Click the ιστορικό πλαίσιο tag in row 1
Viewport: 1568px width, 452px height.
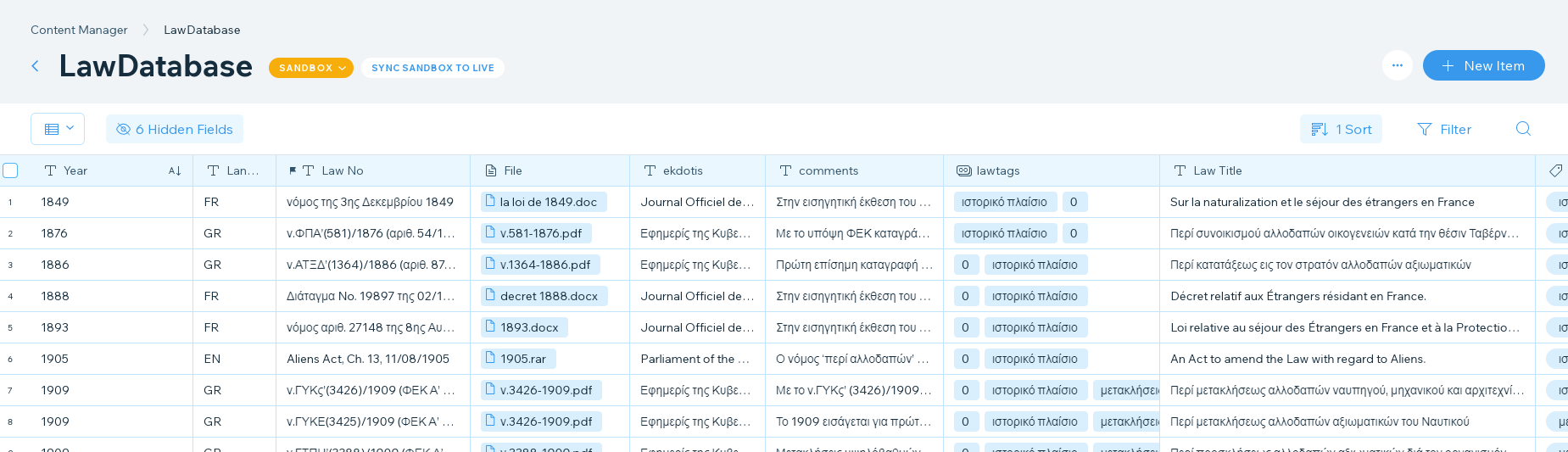(x=1004, y=202)
